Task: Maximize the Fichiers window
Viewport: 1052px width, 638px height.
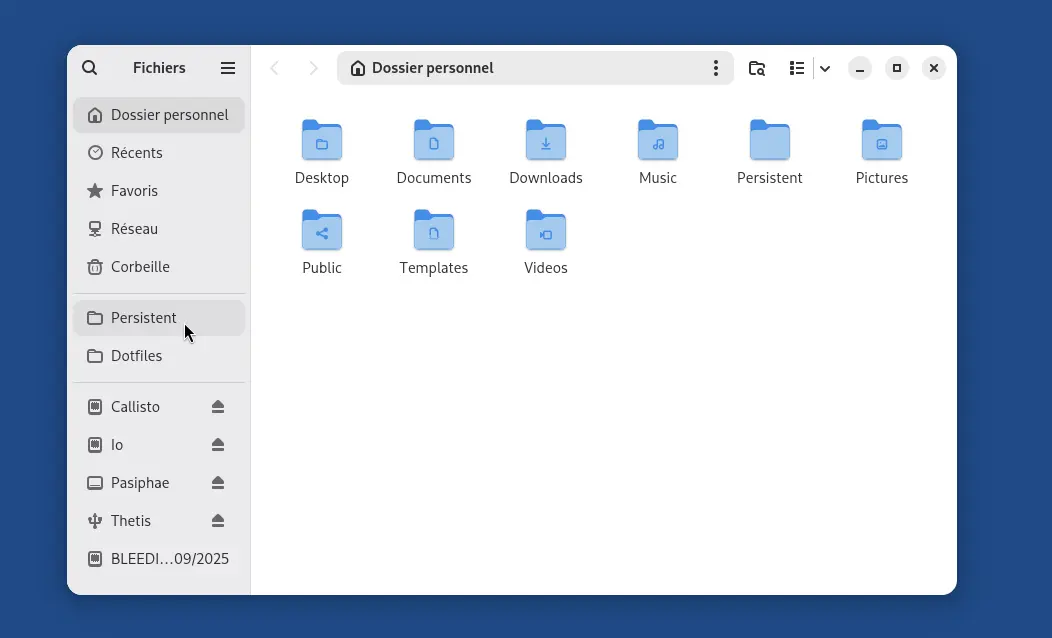Action: tap(896, 68)
